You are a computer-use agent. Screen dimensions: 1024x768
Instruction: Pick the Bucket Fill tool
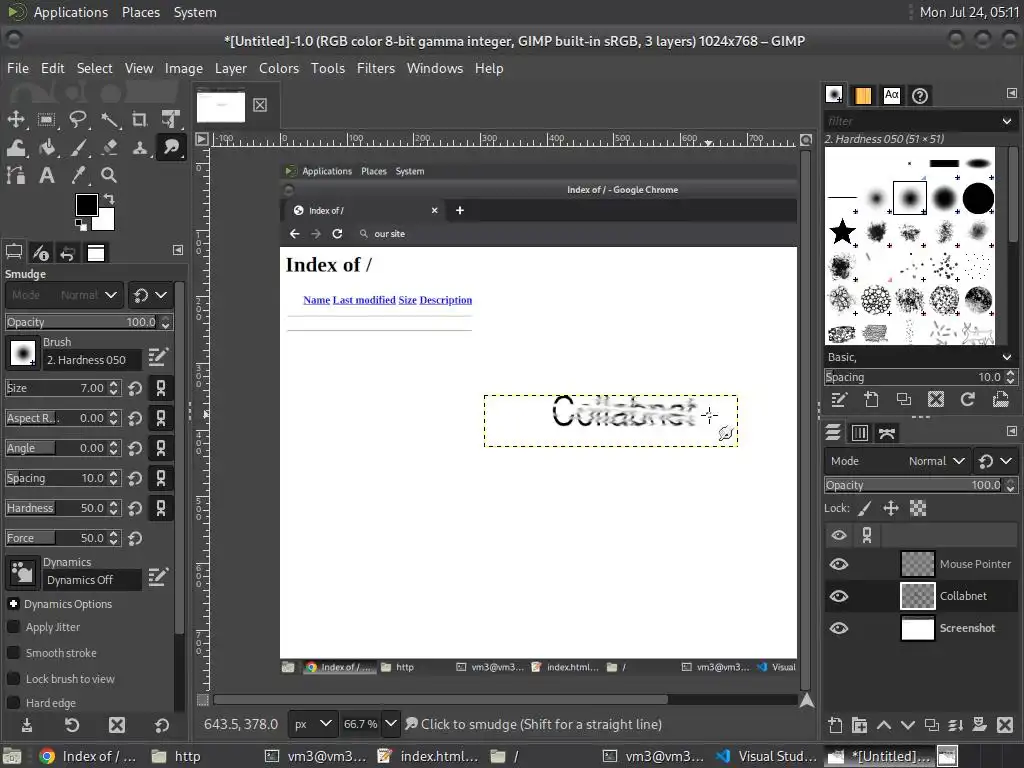tap(47, 147)
